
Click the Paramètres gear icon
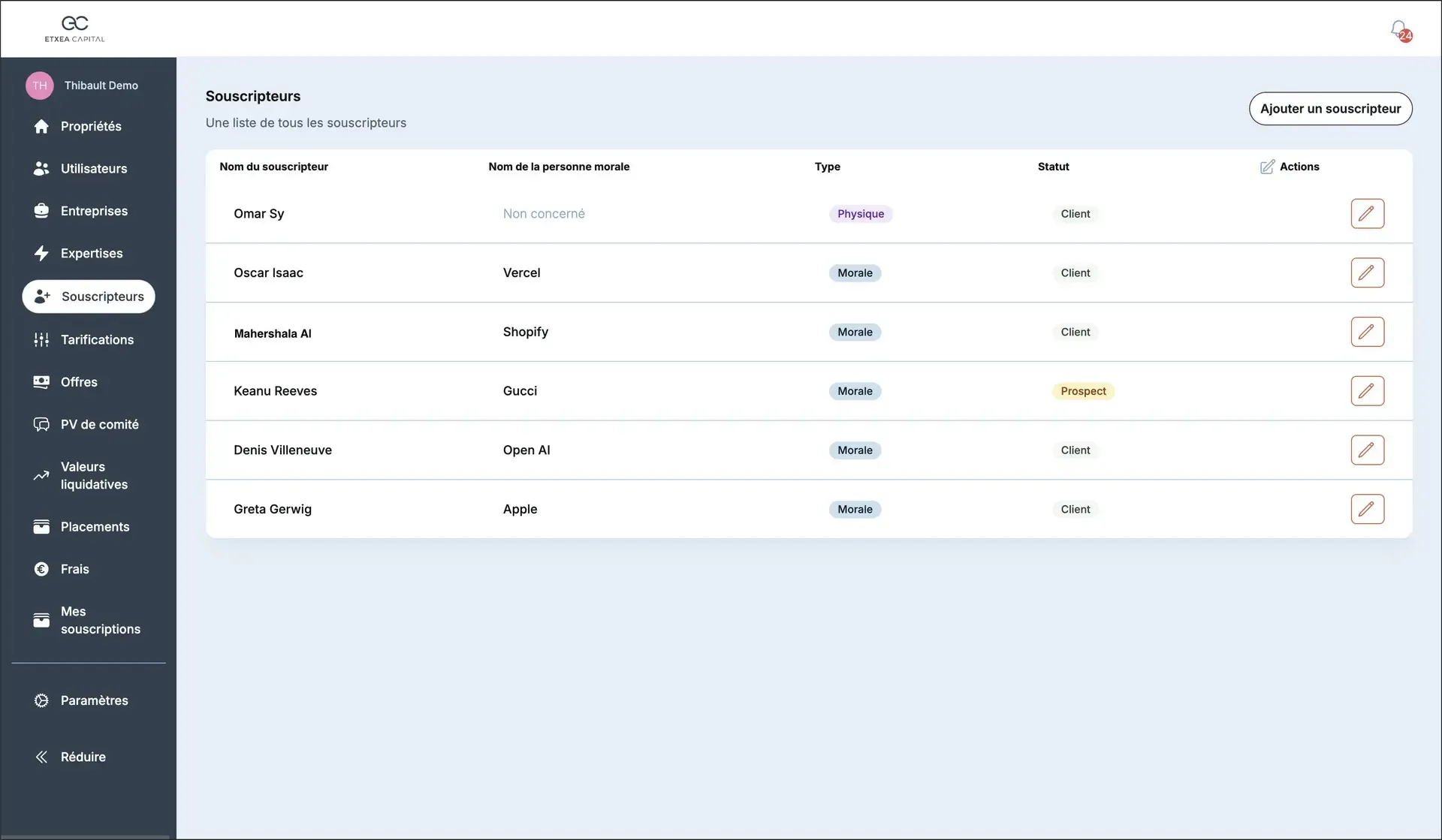tap(41, 700)
